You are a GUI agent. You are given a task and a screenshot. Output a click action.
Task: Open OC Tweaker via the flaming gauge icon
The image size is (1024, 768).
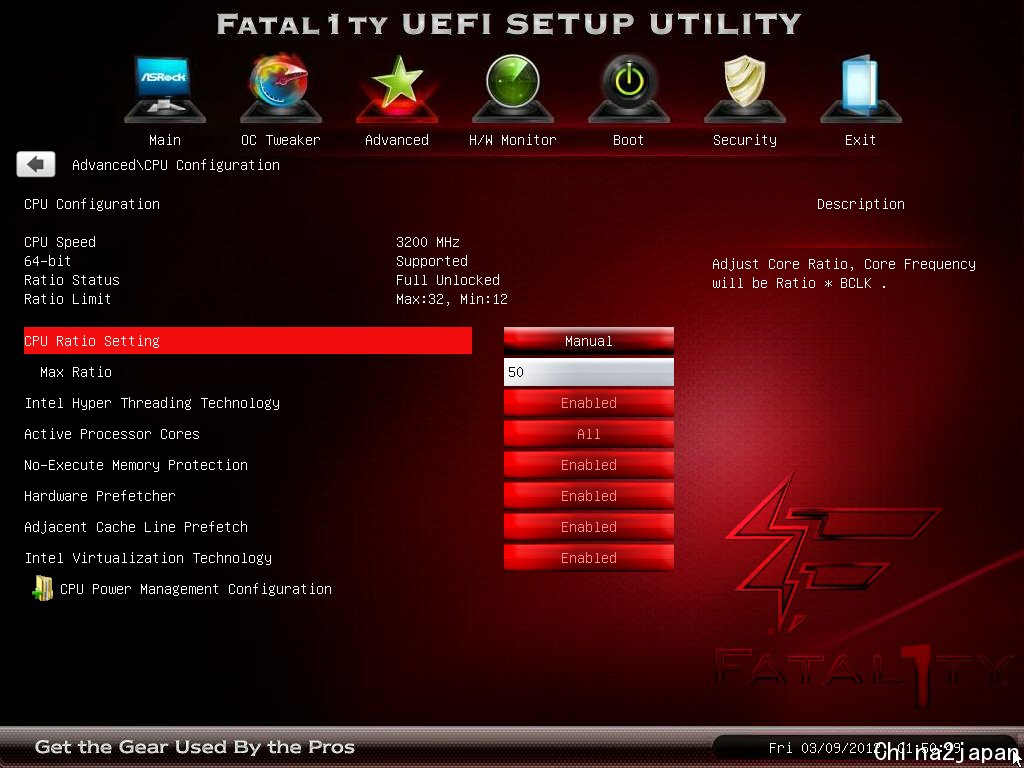280,88
